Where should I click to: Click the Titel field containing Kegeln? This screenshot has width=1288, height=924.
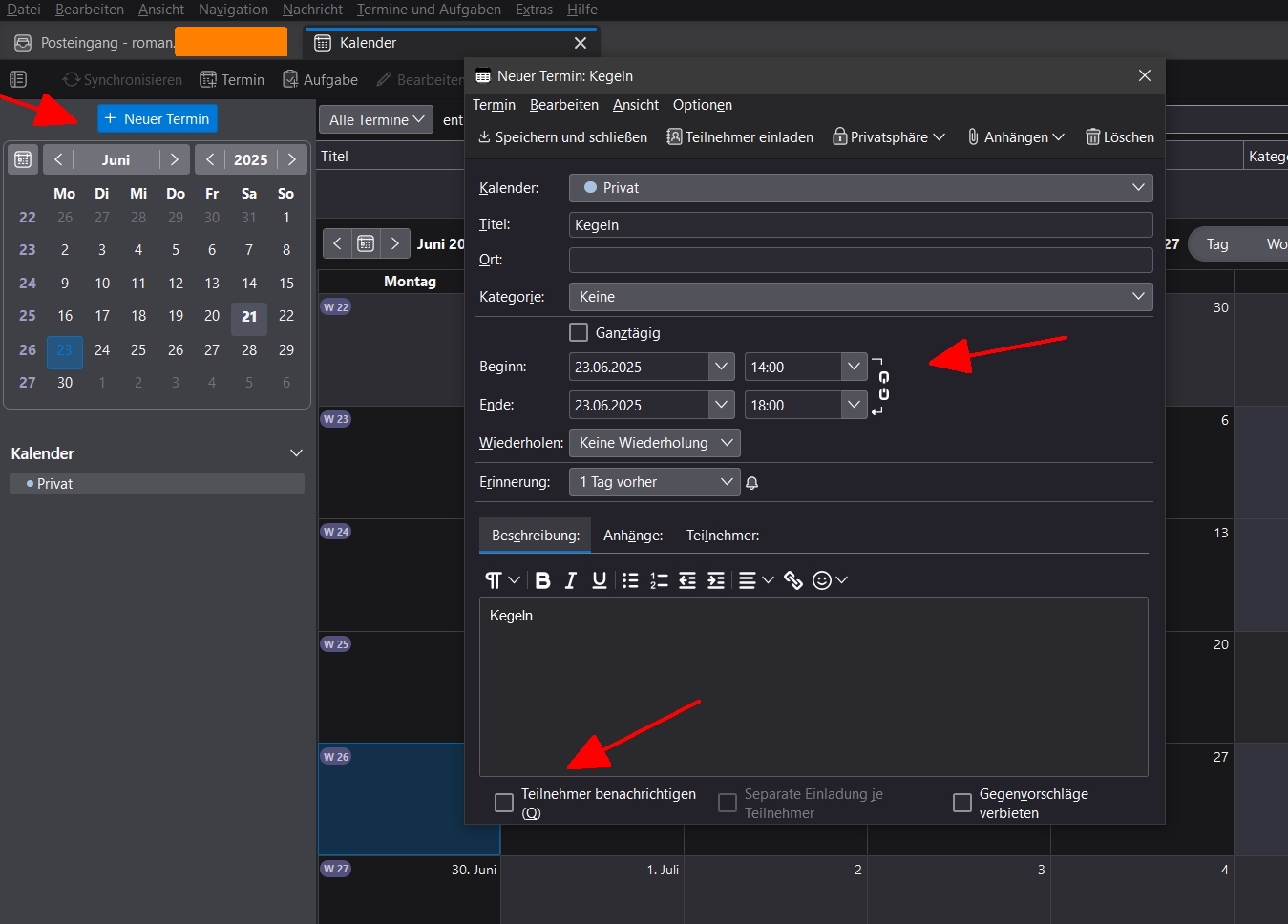[860, 225]
